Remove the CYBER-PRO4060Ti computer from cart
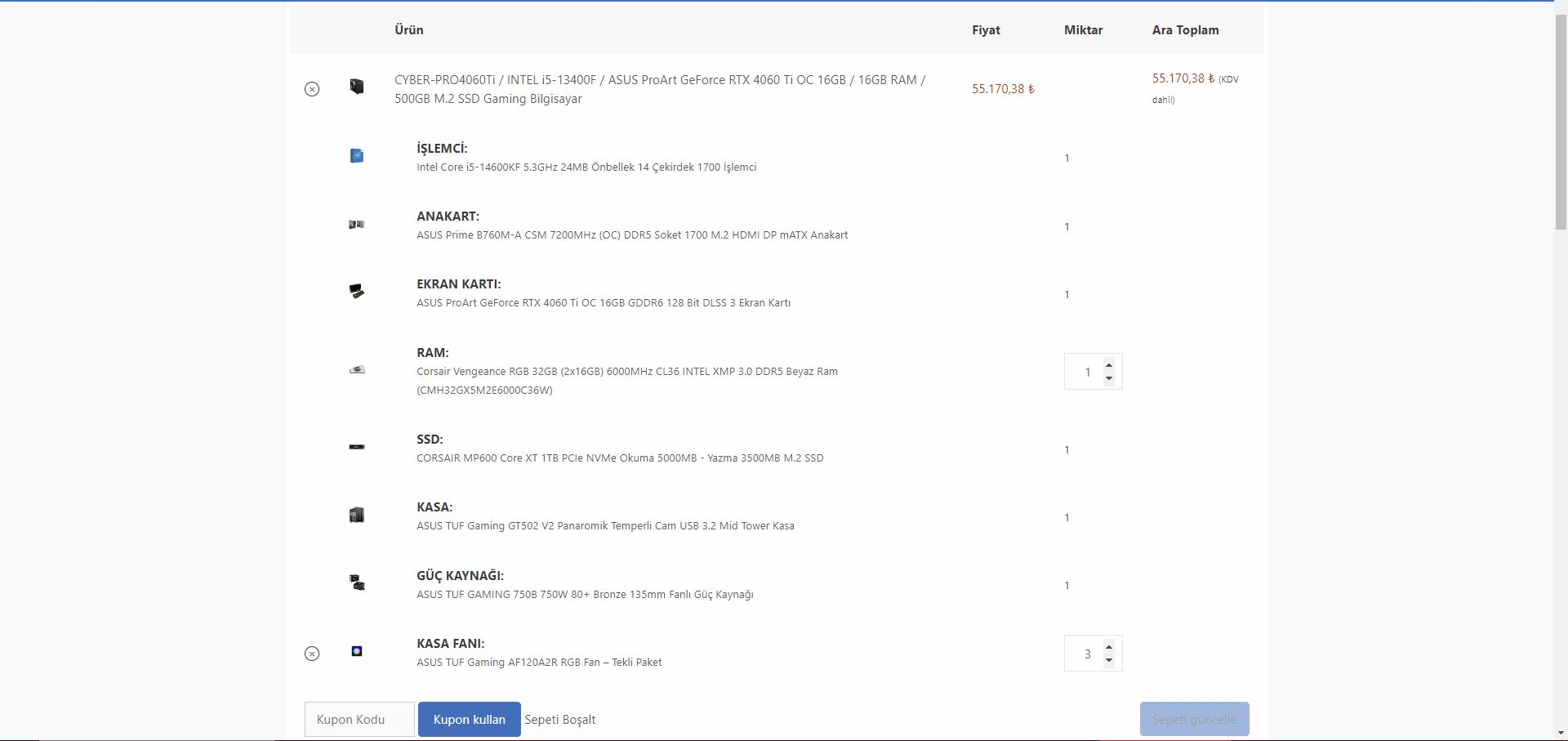 312,89
